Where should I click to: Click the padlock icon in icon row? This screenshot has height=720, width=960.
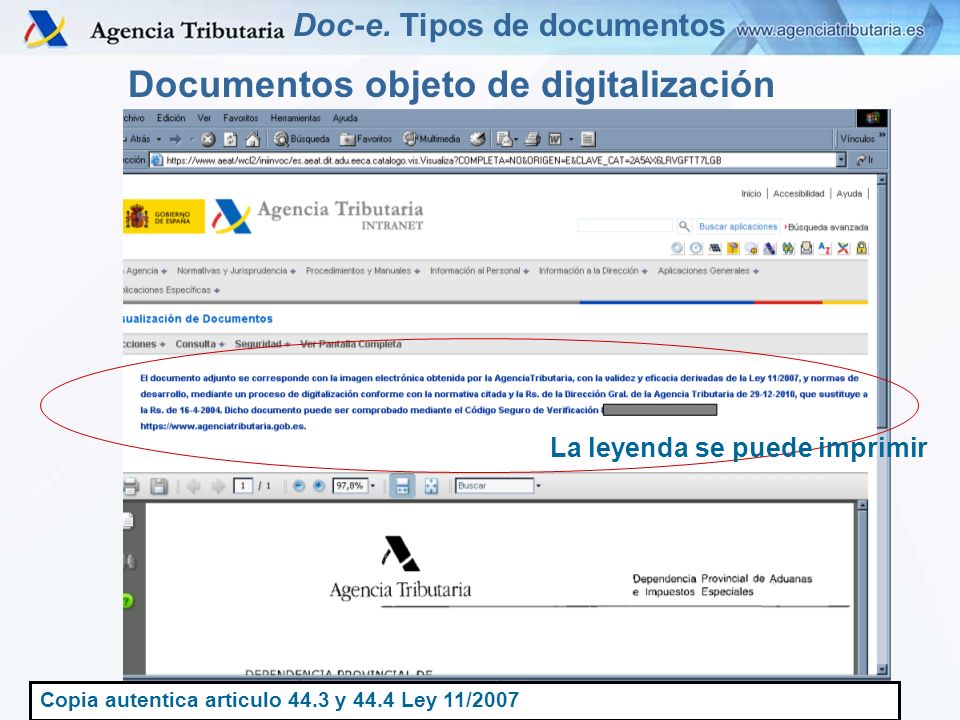pyautogui.click(x=862, y=248)
